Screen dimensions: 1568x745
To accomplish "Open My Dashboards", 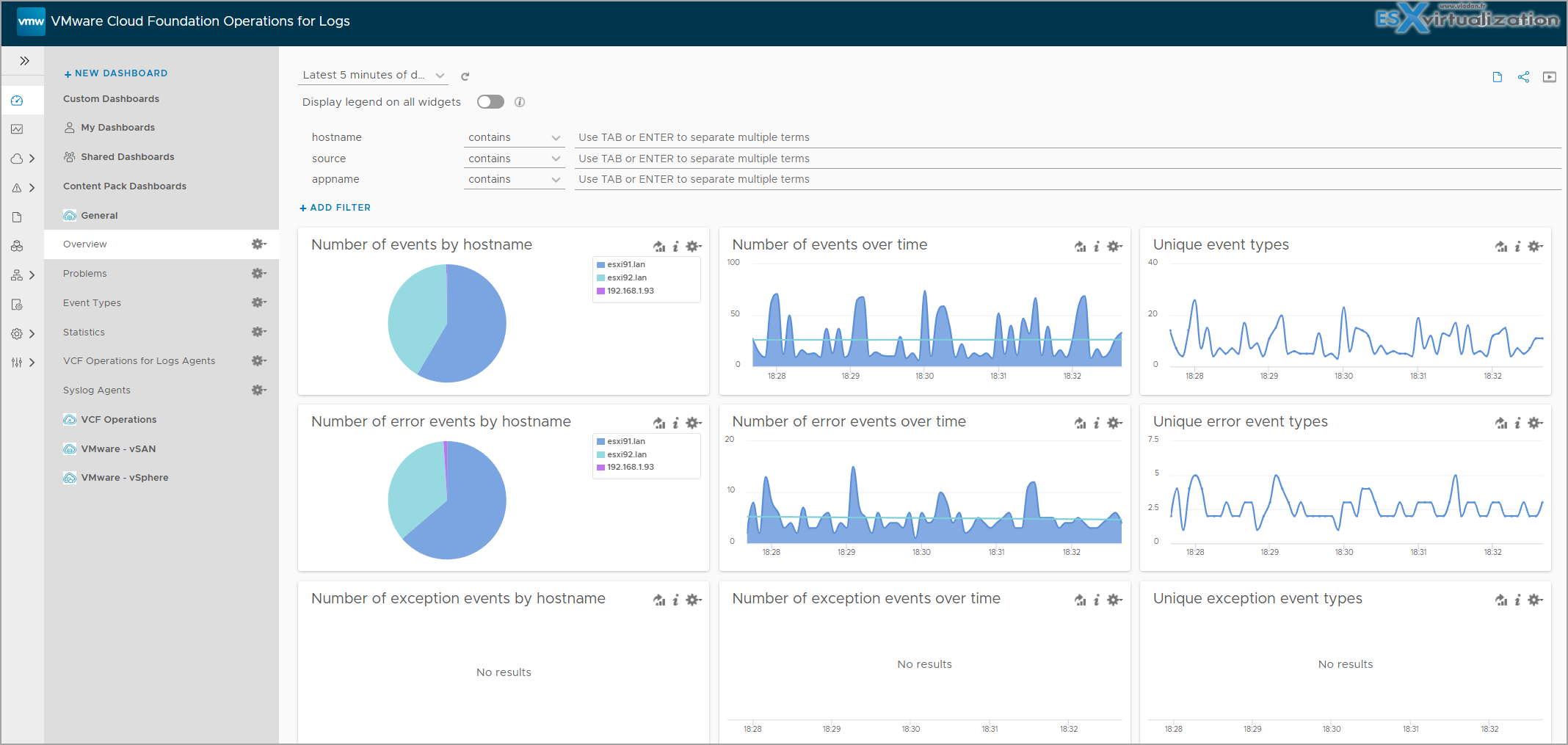I will pyautogui.click(x=117, y=128).
